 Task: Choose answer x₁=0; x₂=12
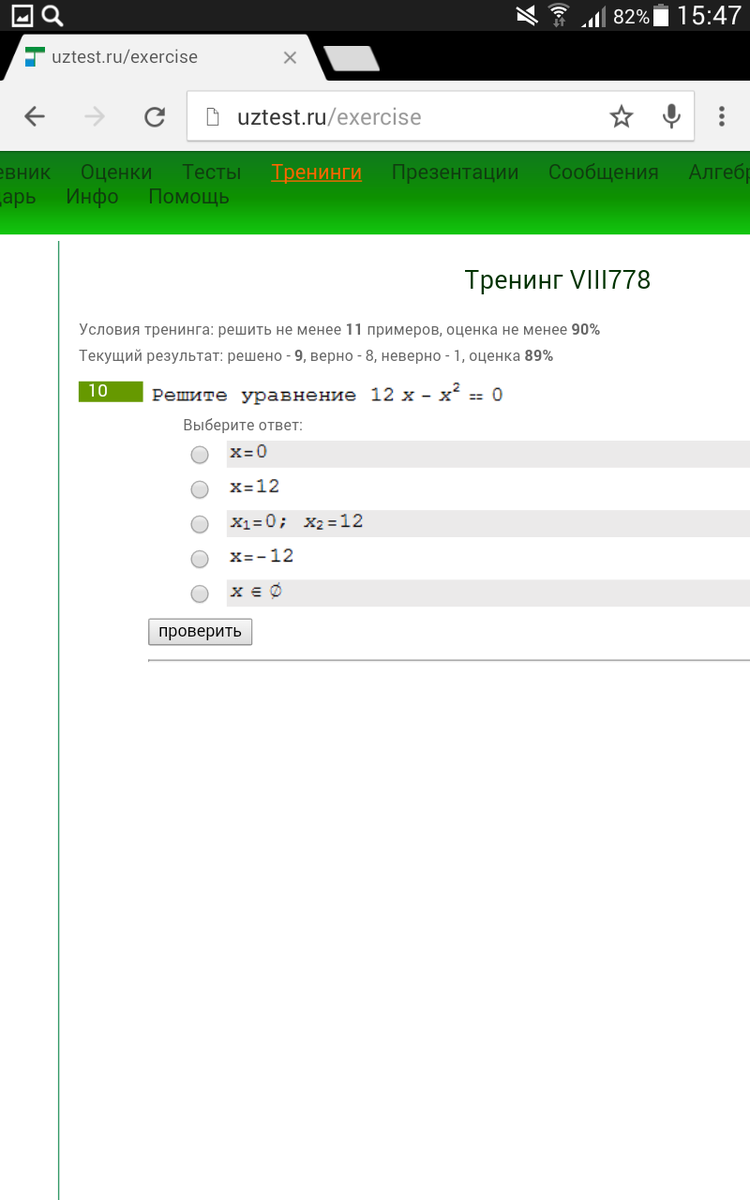pos(200,524)
